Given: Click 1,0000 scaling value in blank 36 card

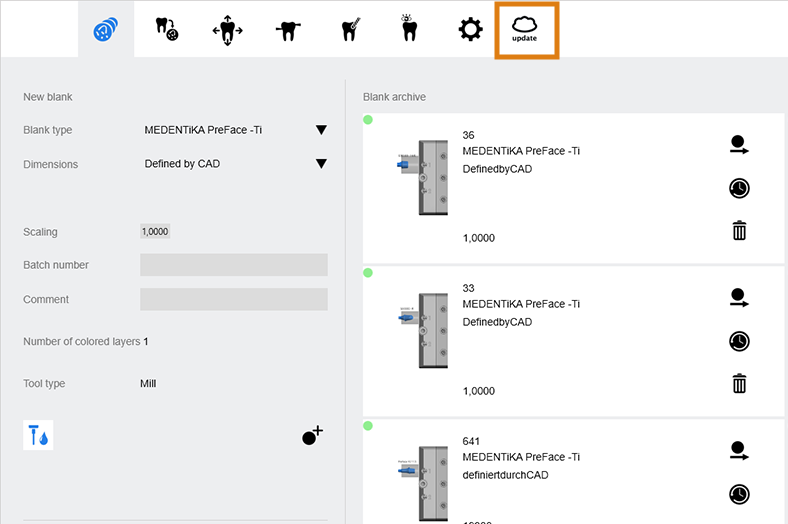Looking at the screenshot, I should tap(478, 238).
